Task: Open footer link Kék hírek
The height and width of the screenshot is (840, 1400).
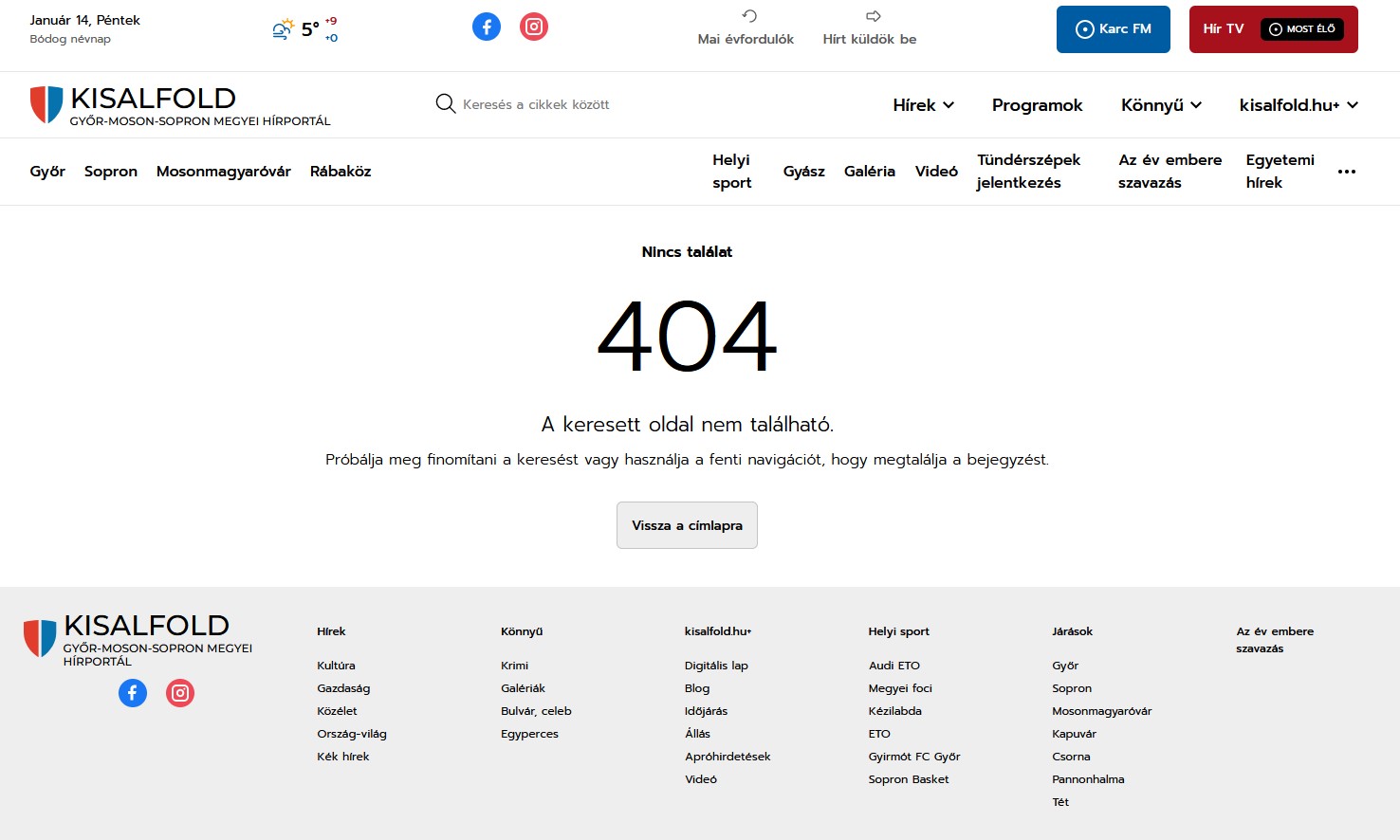Action: pos(343,757)
